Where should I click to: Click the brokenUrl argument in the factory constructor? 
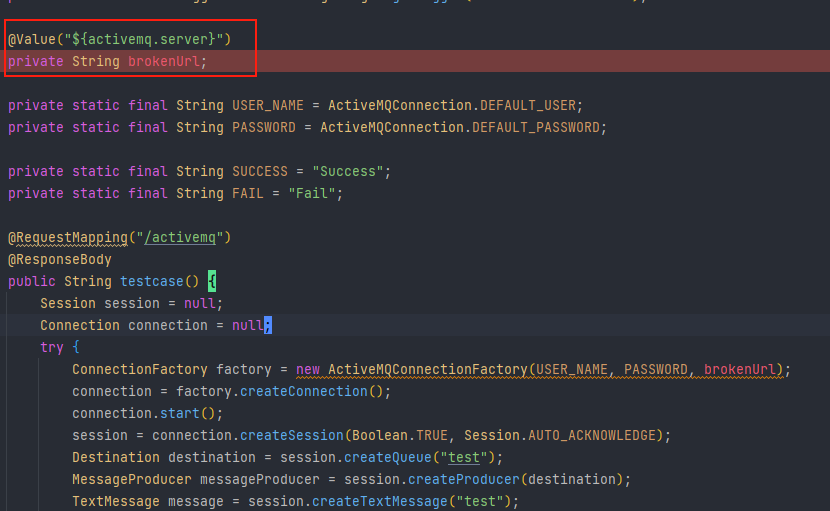[x=739, y=370]
